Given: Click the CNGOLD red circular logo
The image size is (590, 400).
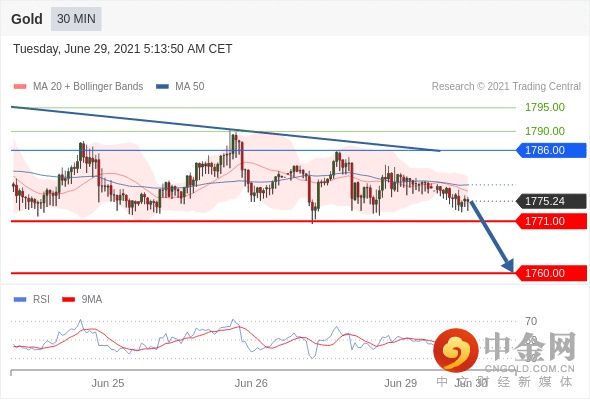Looking at the screenshot, I should (456, 350).
